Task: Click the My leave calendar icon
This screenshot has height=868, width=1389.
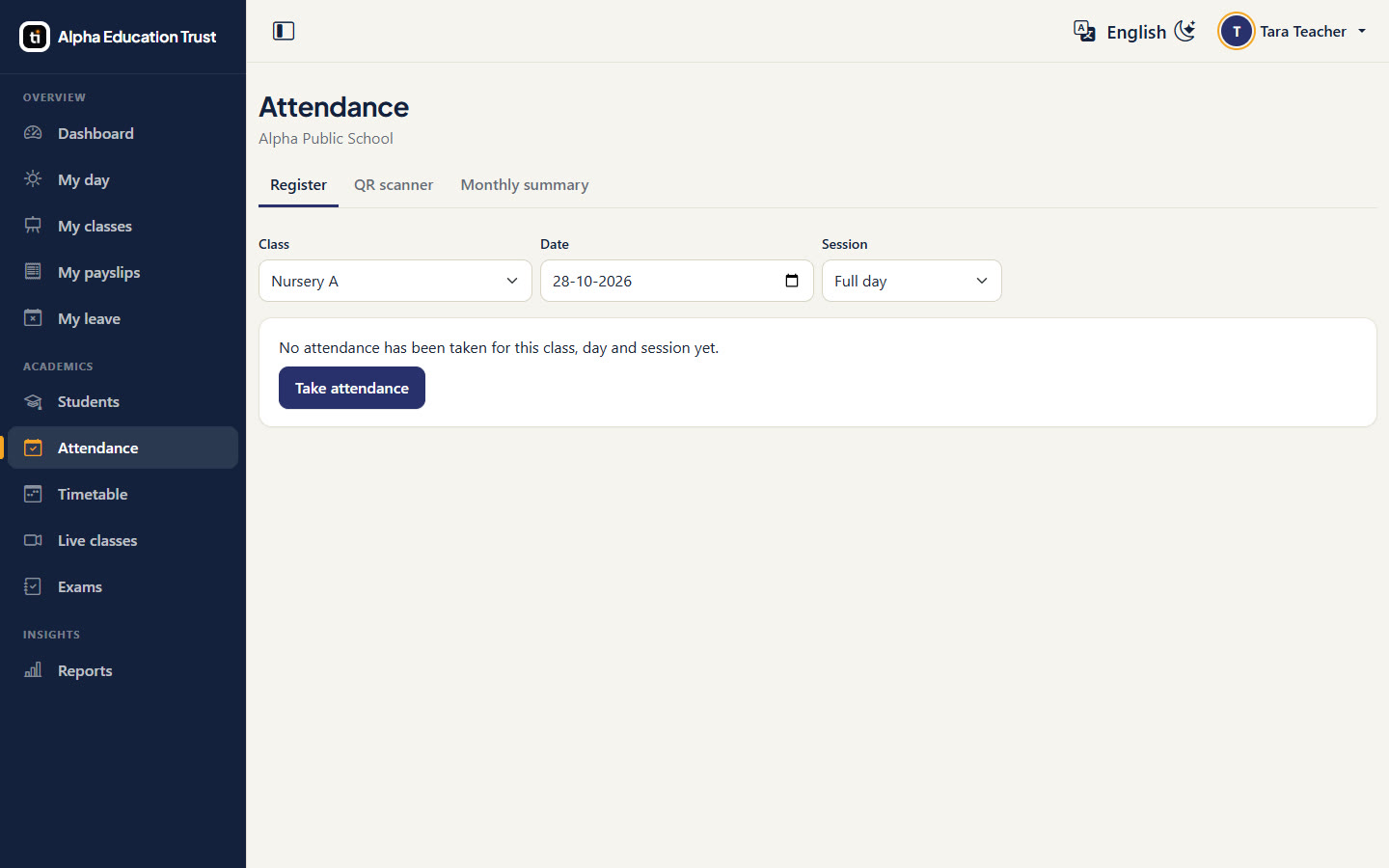Action: (33, 318)
